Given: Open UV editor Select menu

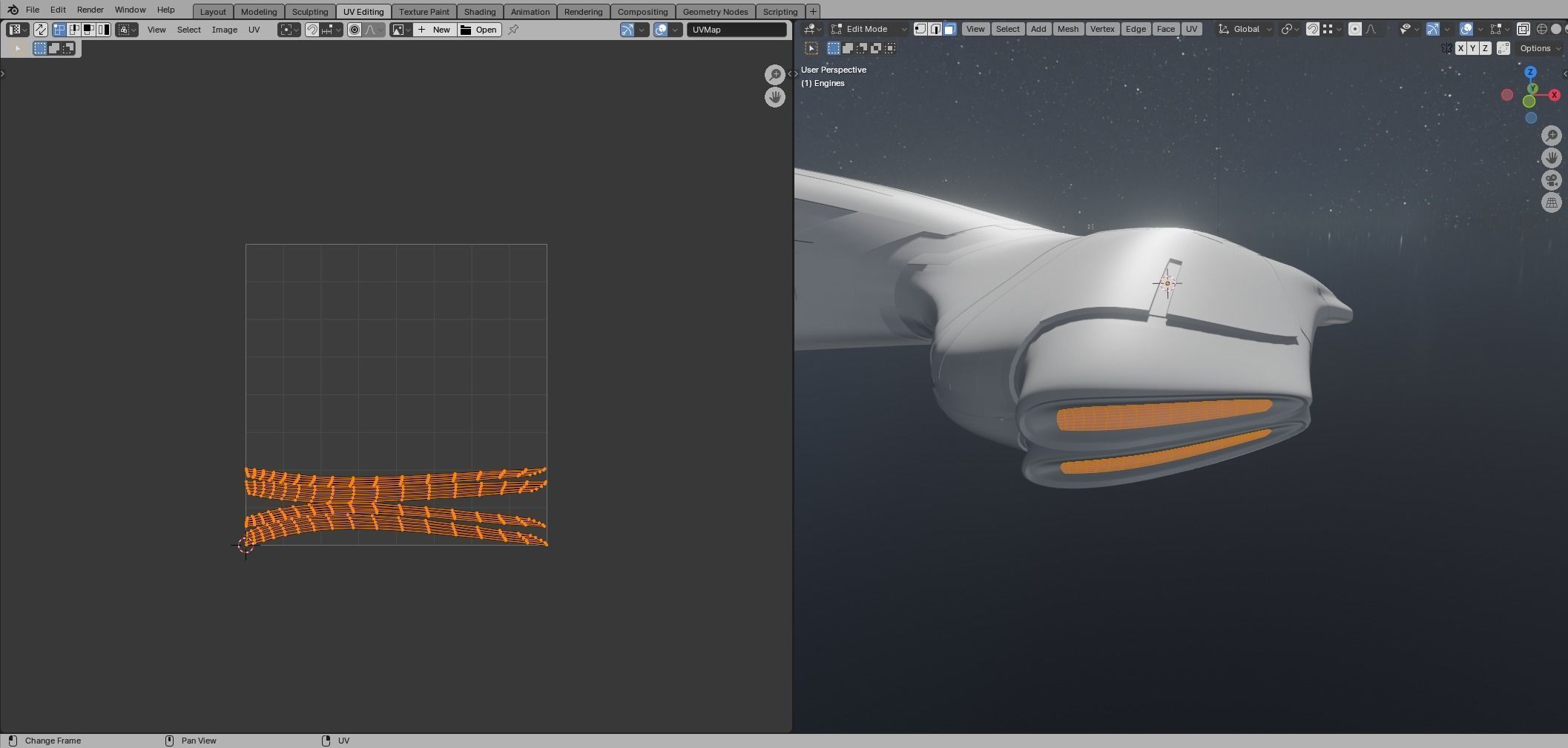Looking at the screenshot, I should click(x=188, y=30).
